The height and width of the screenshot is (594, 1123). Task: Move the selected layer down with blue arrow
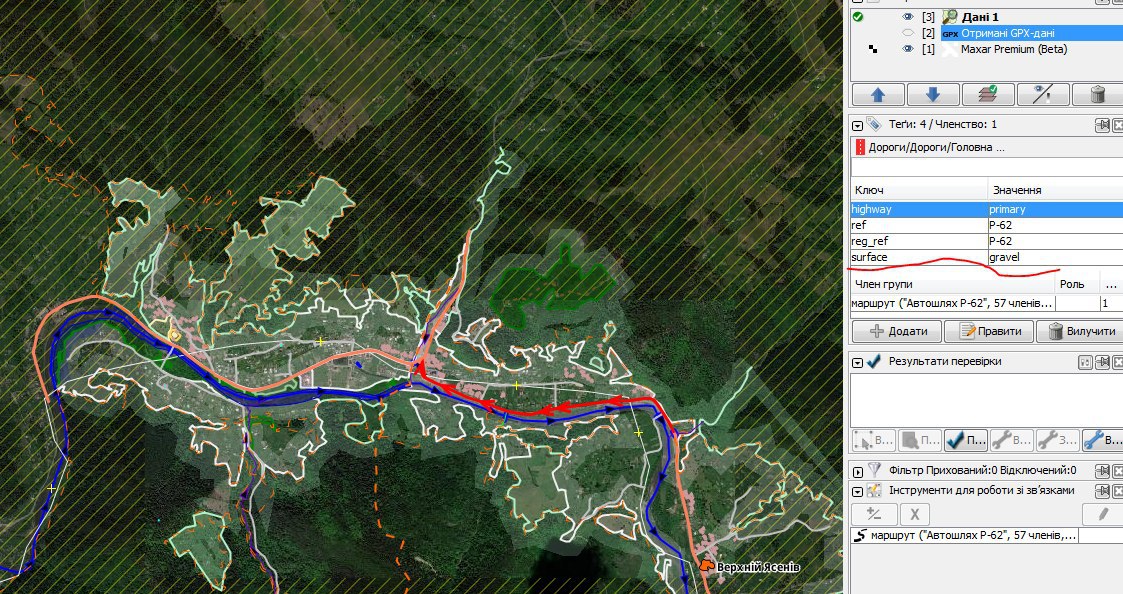932,95
